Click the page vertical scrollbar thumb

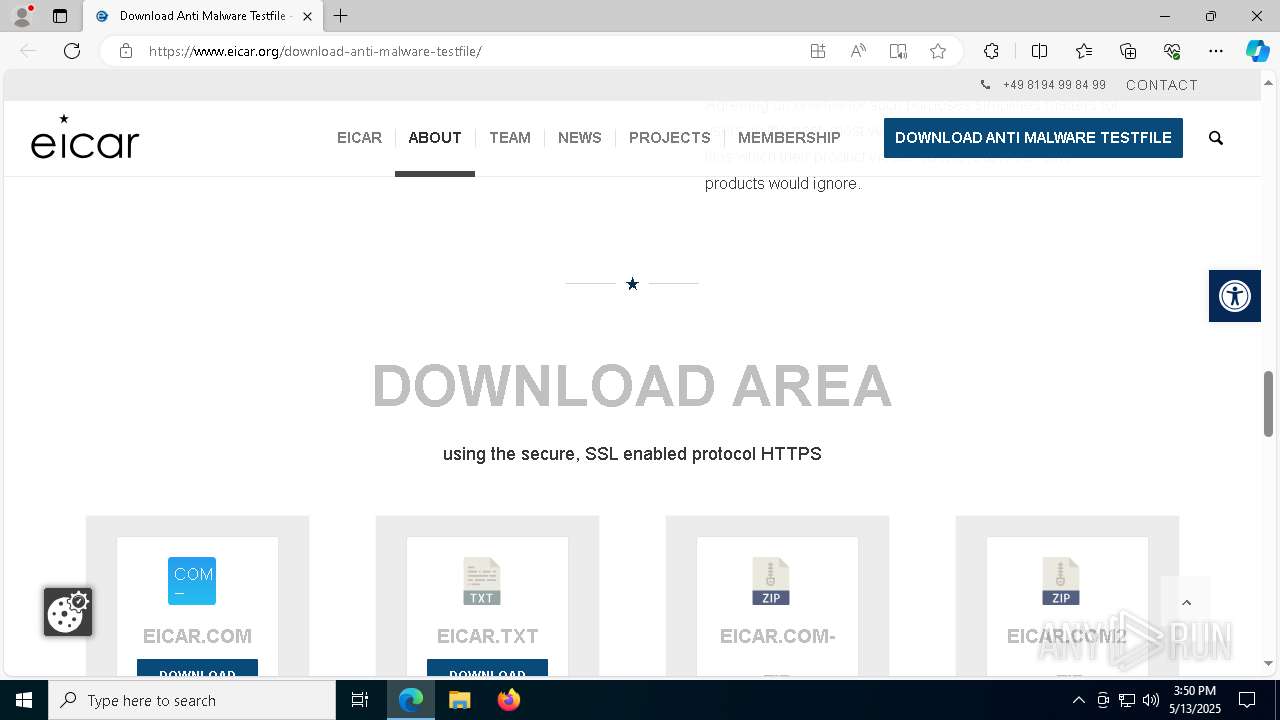click(x=1268, y=404)
